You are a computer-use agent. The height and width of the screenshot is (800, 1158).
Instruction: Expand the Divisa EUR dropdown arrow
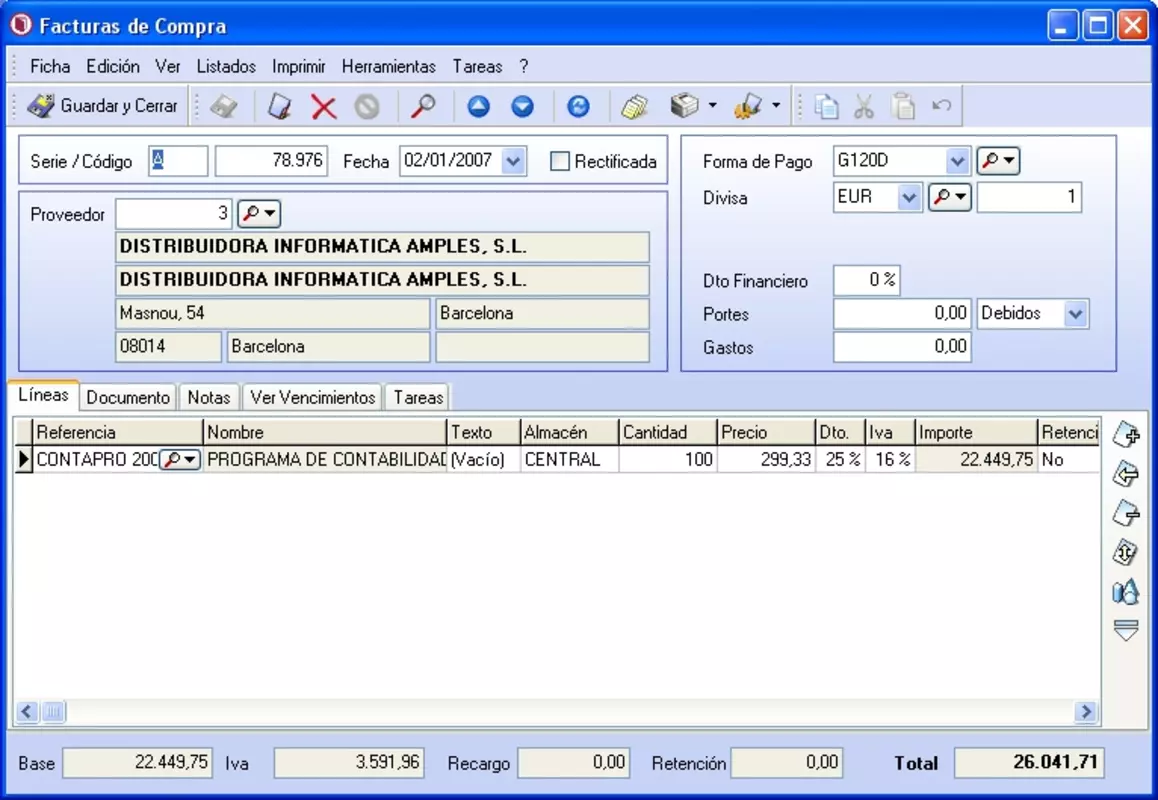click(x=909, y=197)
